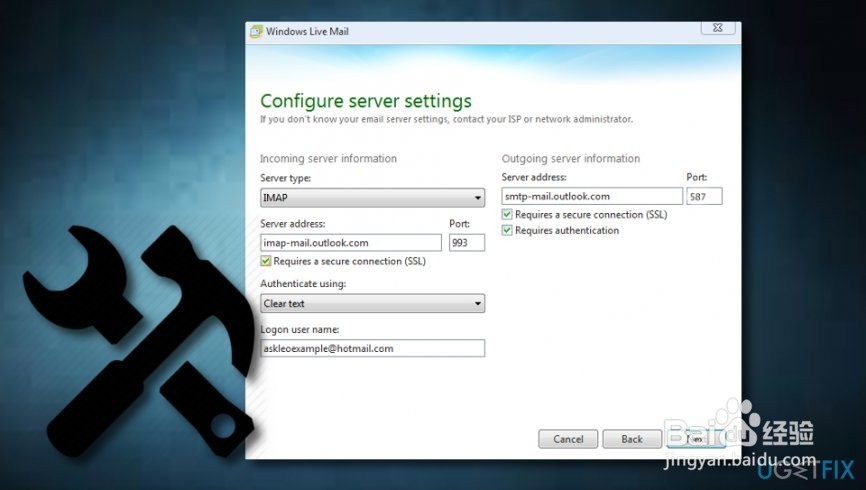This screenshot has width=866, height=490.
Task: Close the Windows Live Mail dialog
Action: (x=717, y=28)
